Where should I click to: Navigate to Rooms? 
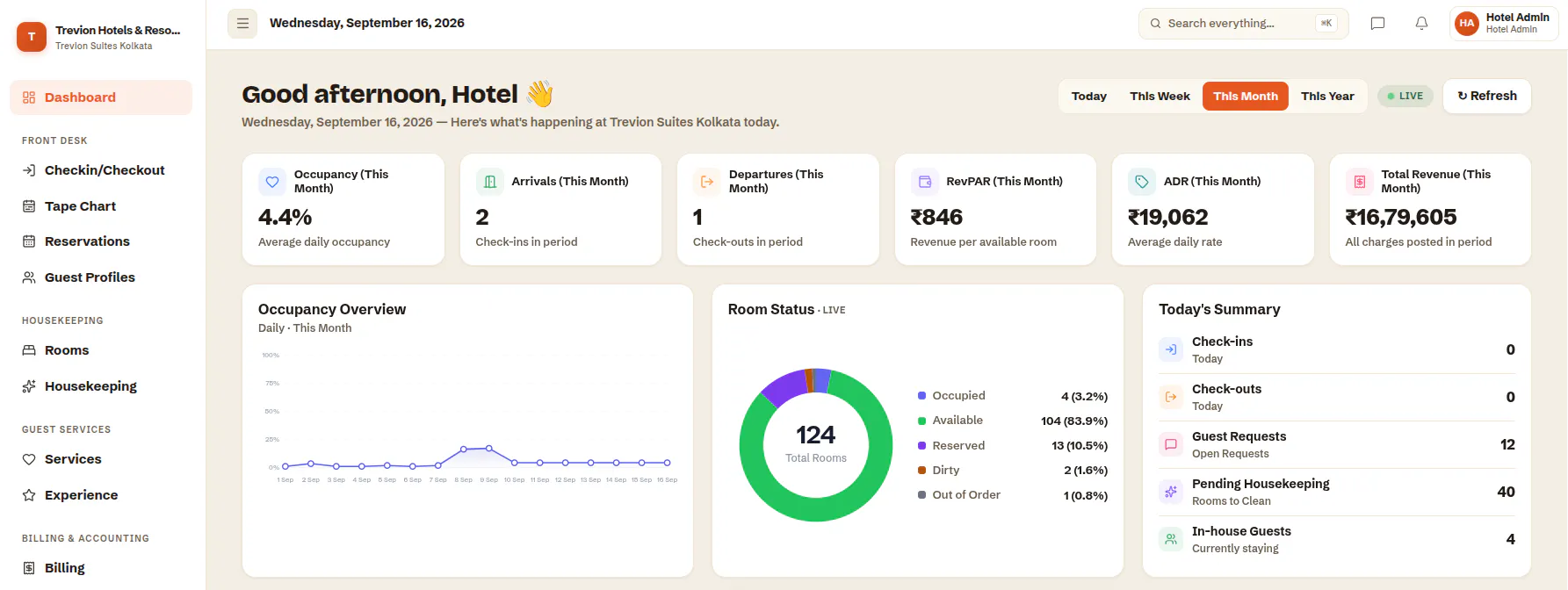tap(101, 350)
